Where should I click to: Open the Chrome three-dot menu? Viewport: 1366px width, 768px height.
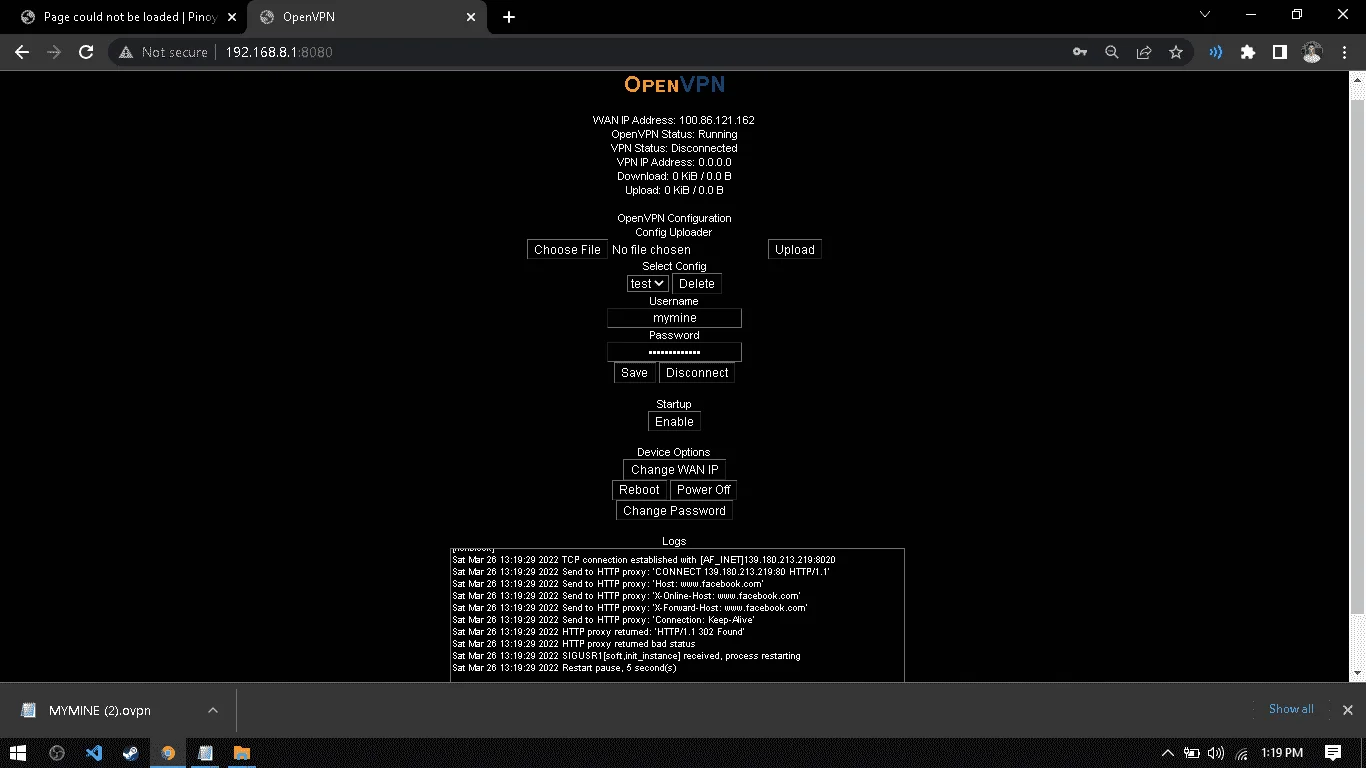(x=1344, y=52)
